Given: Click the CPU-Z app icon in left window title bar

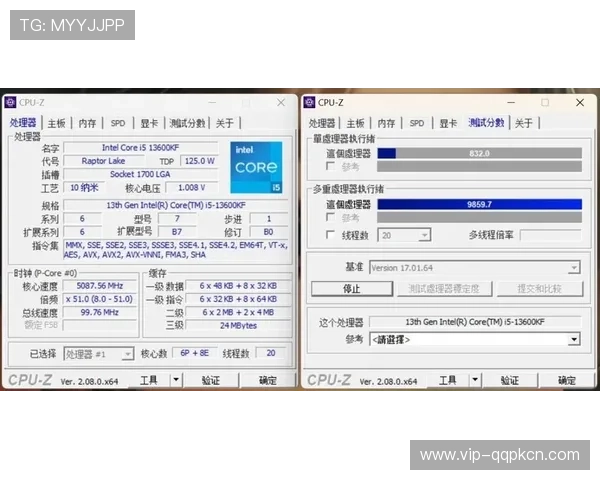Looking at the screenshot, I should pos(10,102).
